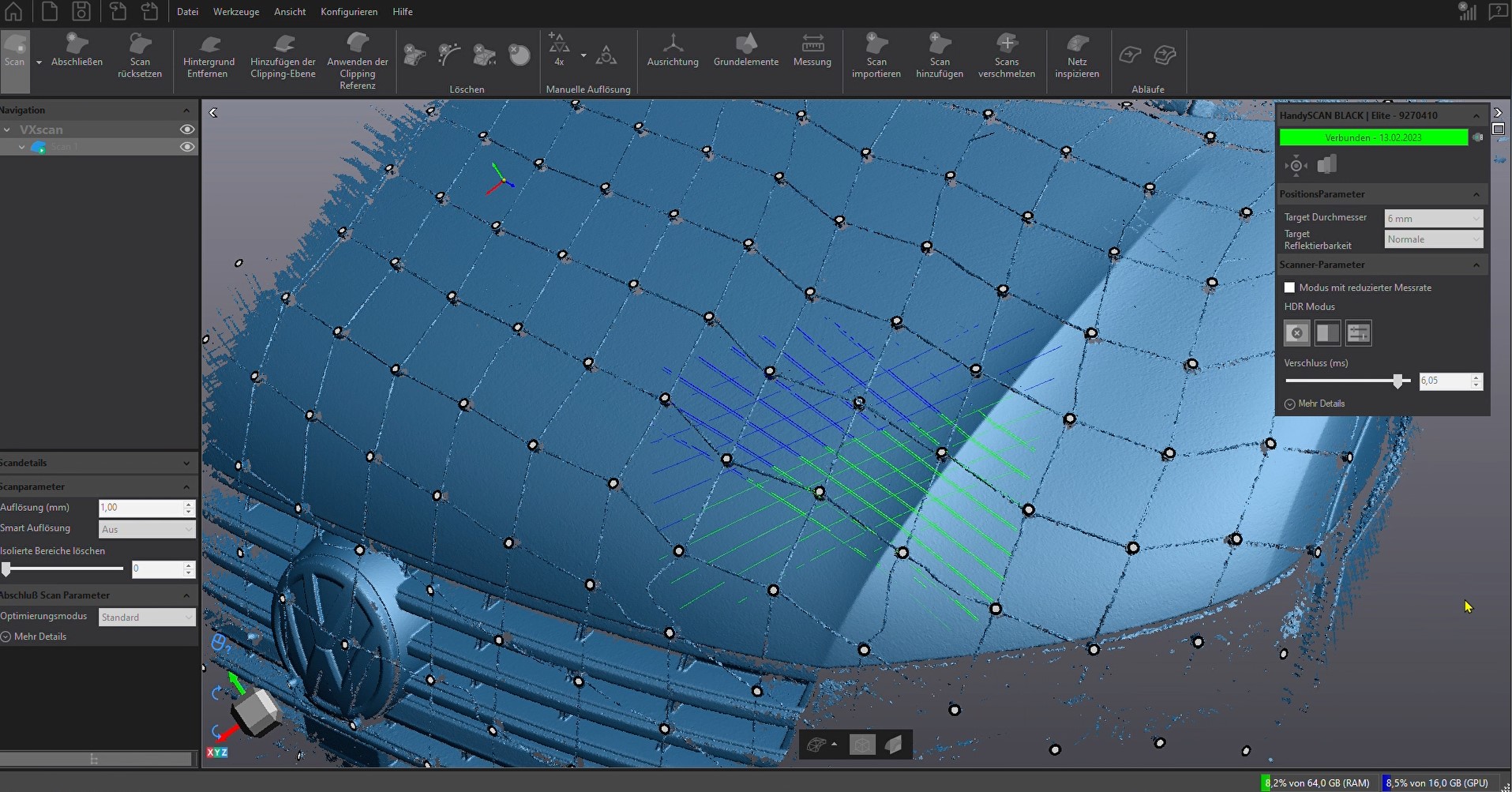This screenshot has height=792, width=1512.
Task: Expand Mehr Details under Verschluss slider
Action: pos(1320,404)
